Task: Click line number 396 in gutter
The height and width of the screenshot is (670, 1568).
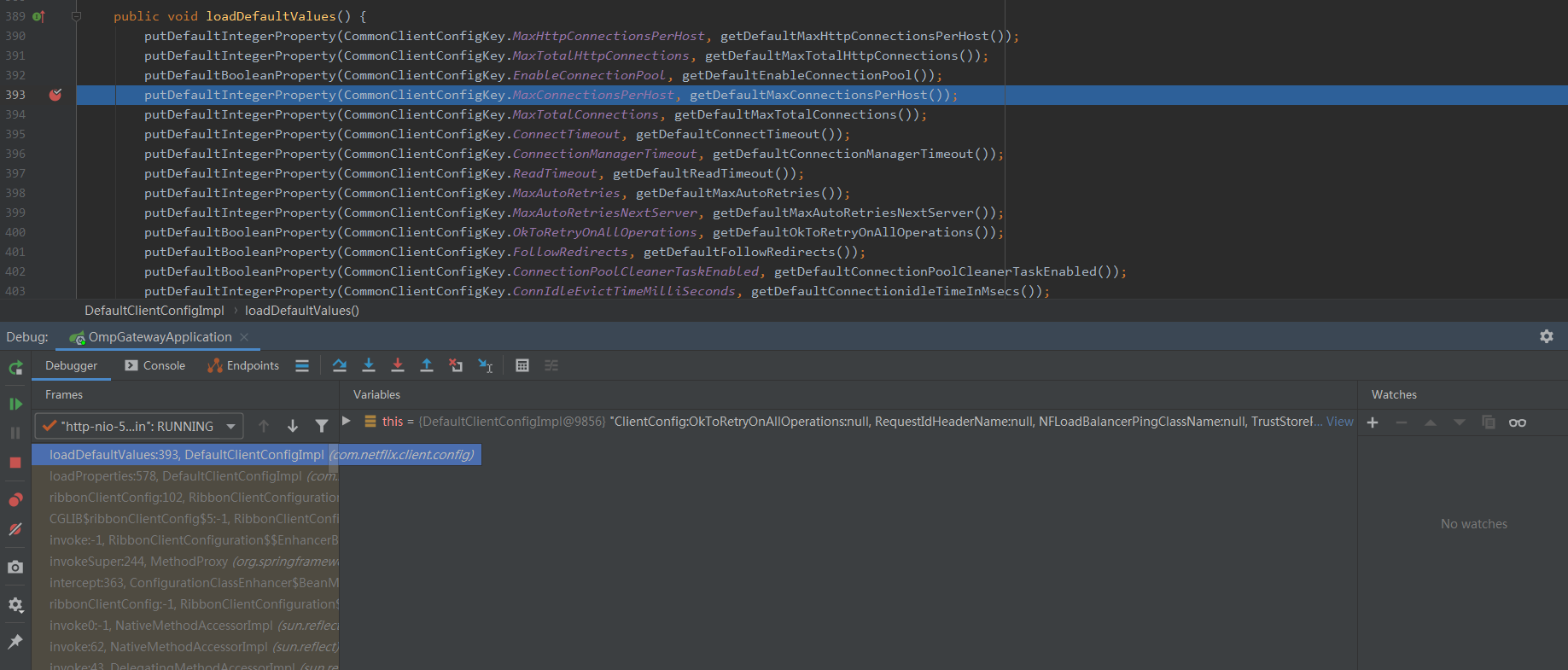Action: click(x=15, y=154)
